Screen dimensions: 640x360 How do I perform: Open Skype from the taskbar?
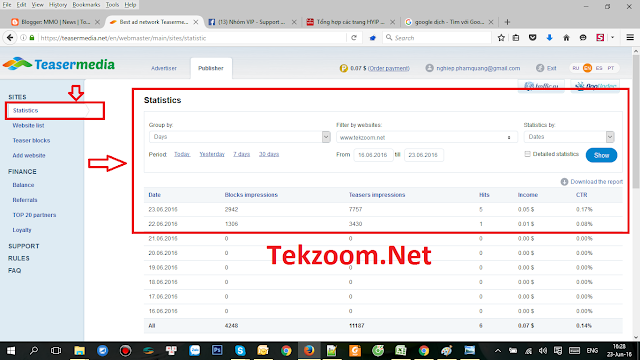click(240, 351)
